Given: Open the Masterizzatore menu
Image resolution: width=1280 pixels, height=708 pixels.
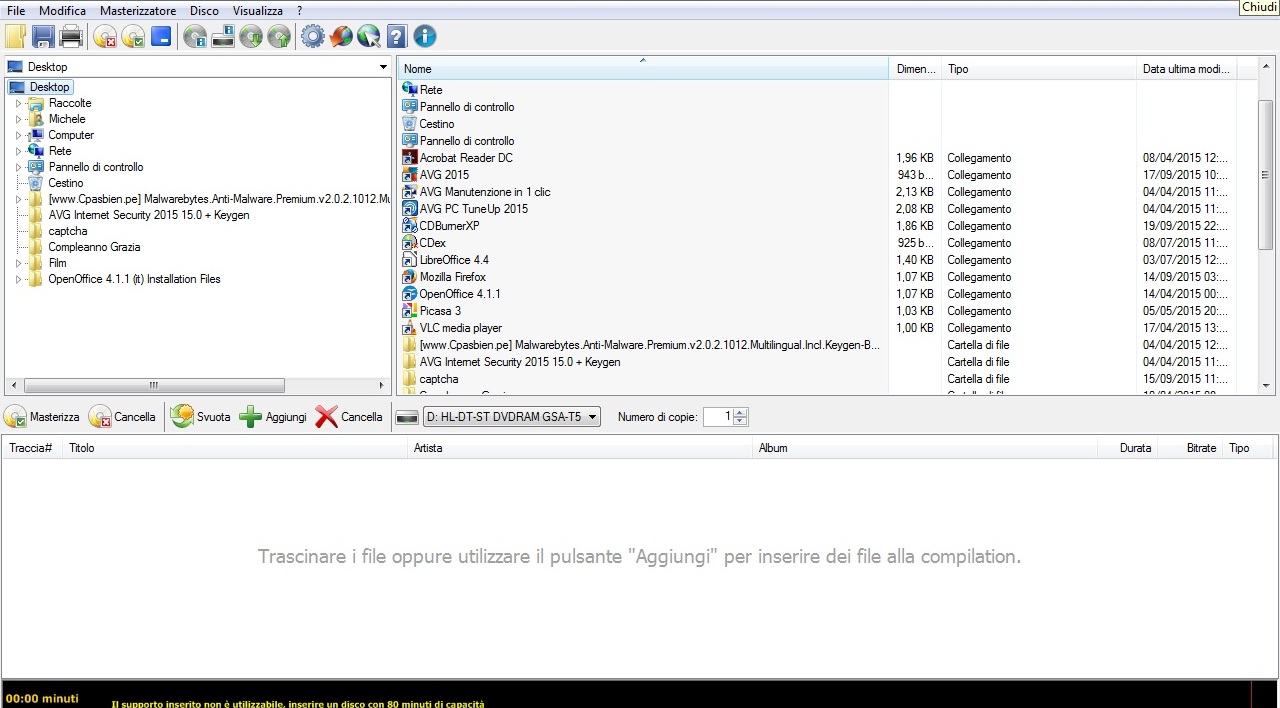Looking at the screenshot, I should (138, 10).
